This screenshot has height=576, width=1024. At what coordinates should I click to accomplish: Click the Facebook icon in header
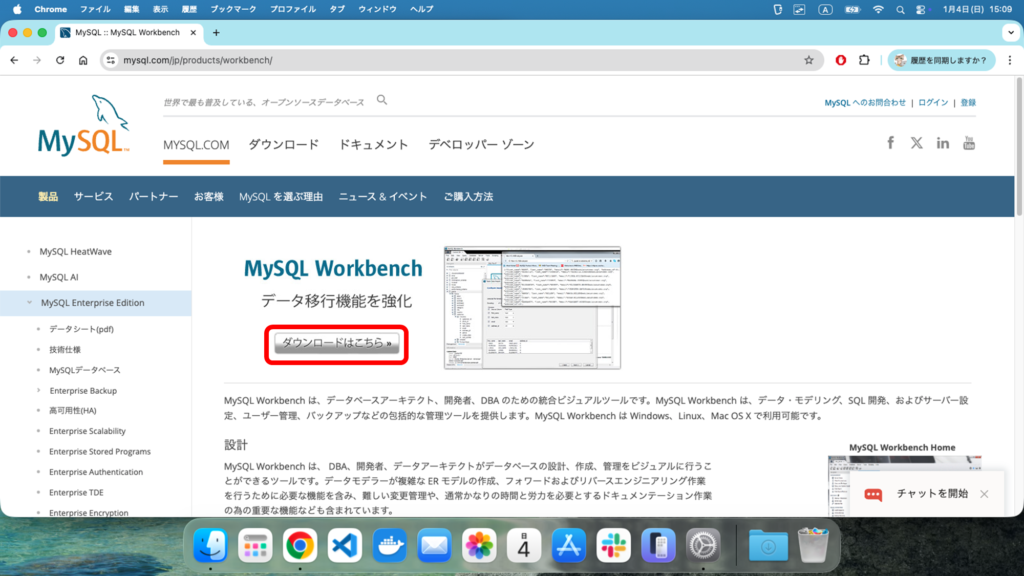[890, 143]
